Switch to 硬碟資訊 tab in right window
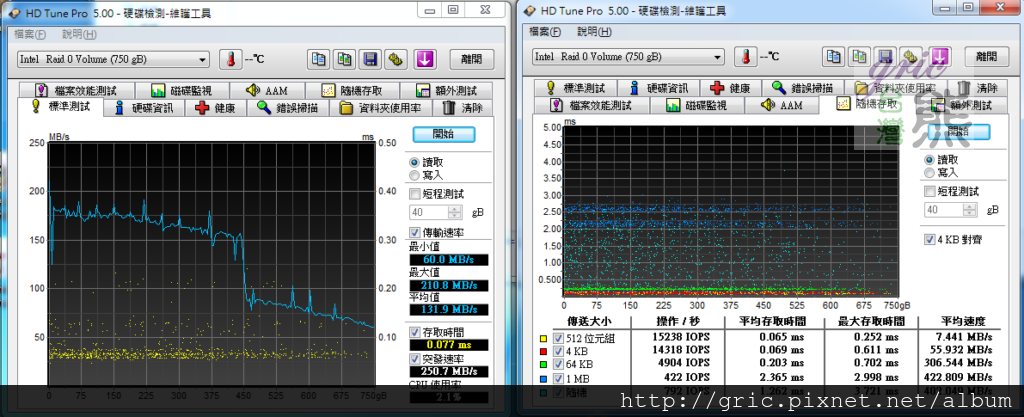The width and height of the screenshot is (1024, 417). click(x=659, y=87)
